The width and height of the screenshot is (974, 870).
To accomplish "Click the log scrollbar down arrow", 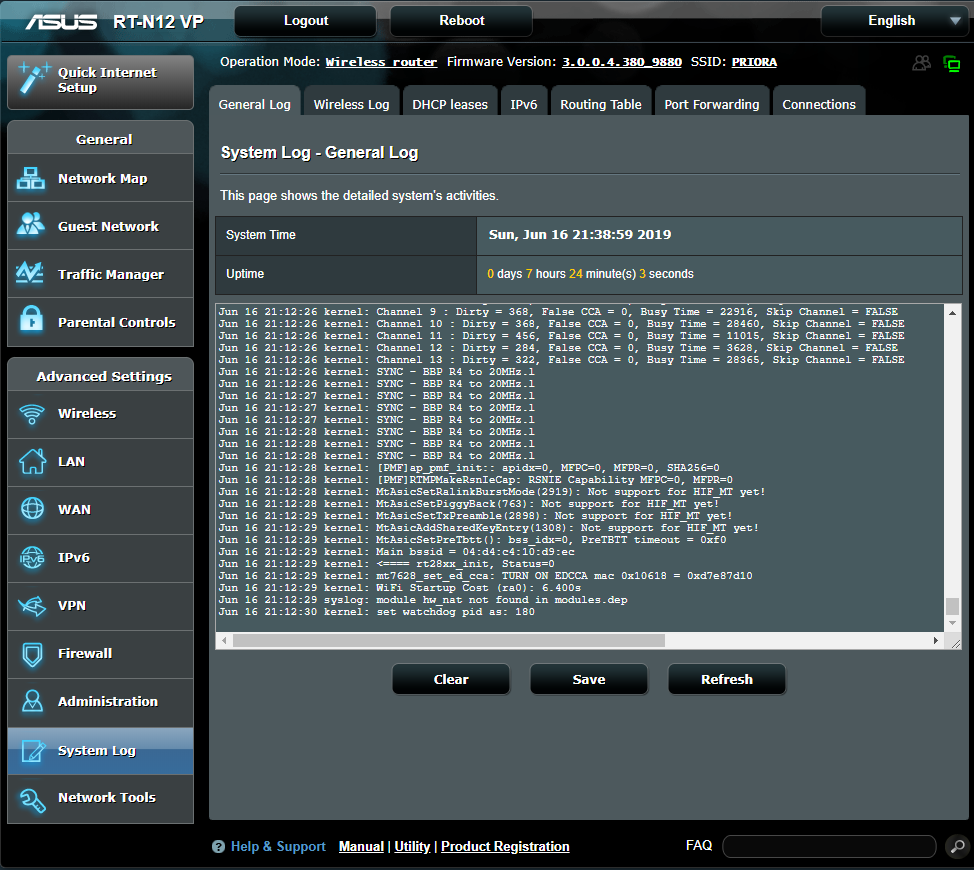I will (952, 623).
